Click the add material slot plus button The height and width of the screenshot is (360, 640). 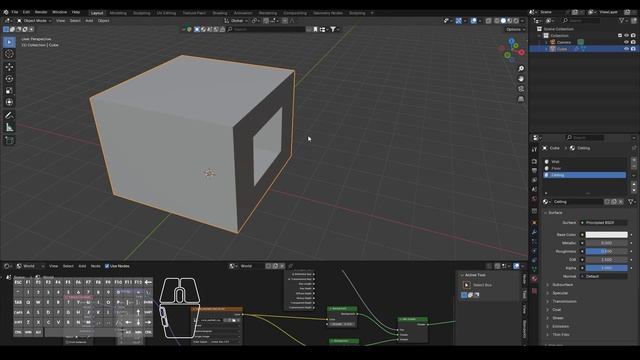tap(633, 160)
